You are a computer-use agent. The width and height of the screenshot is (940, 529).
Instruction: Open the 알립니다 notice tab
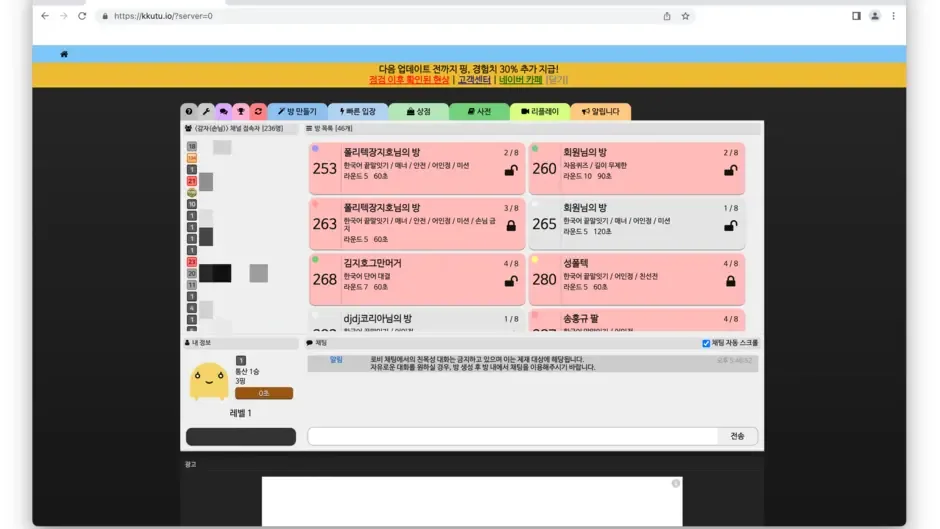coord(600,112)
